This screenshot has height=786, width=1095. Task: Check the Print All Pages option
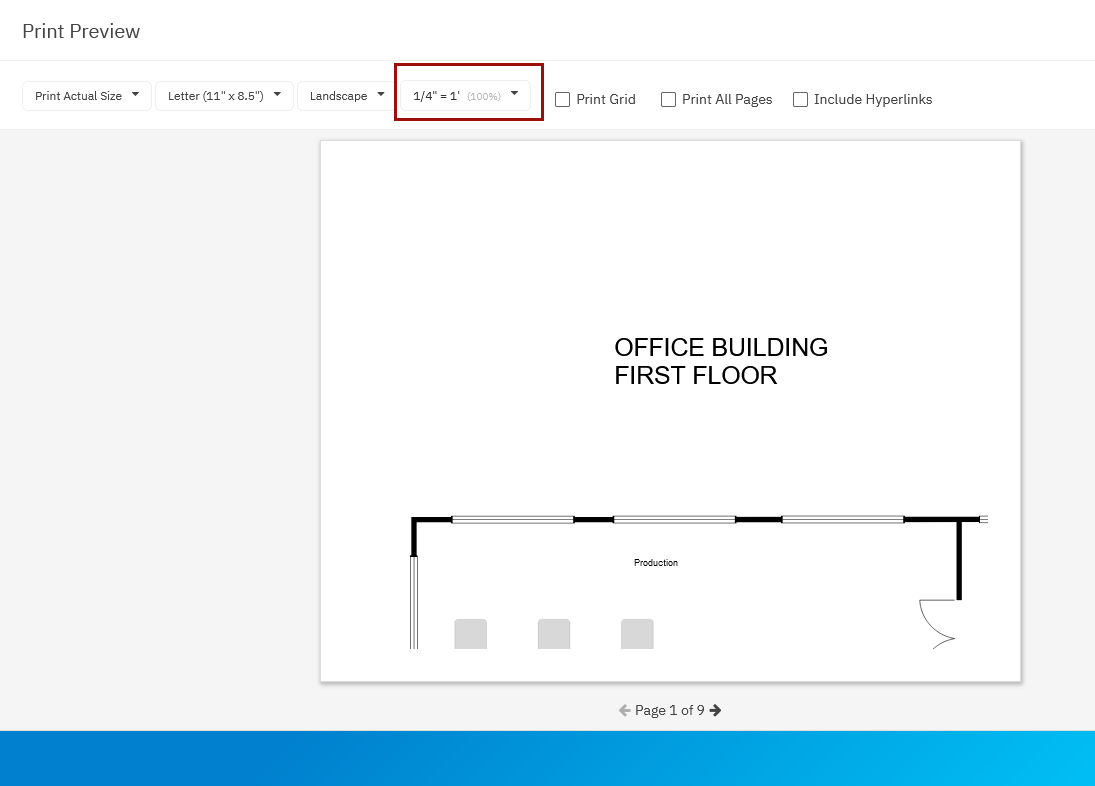click(669, 100)
